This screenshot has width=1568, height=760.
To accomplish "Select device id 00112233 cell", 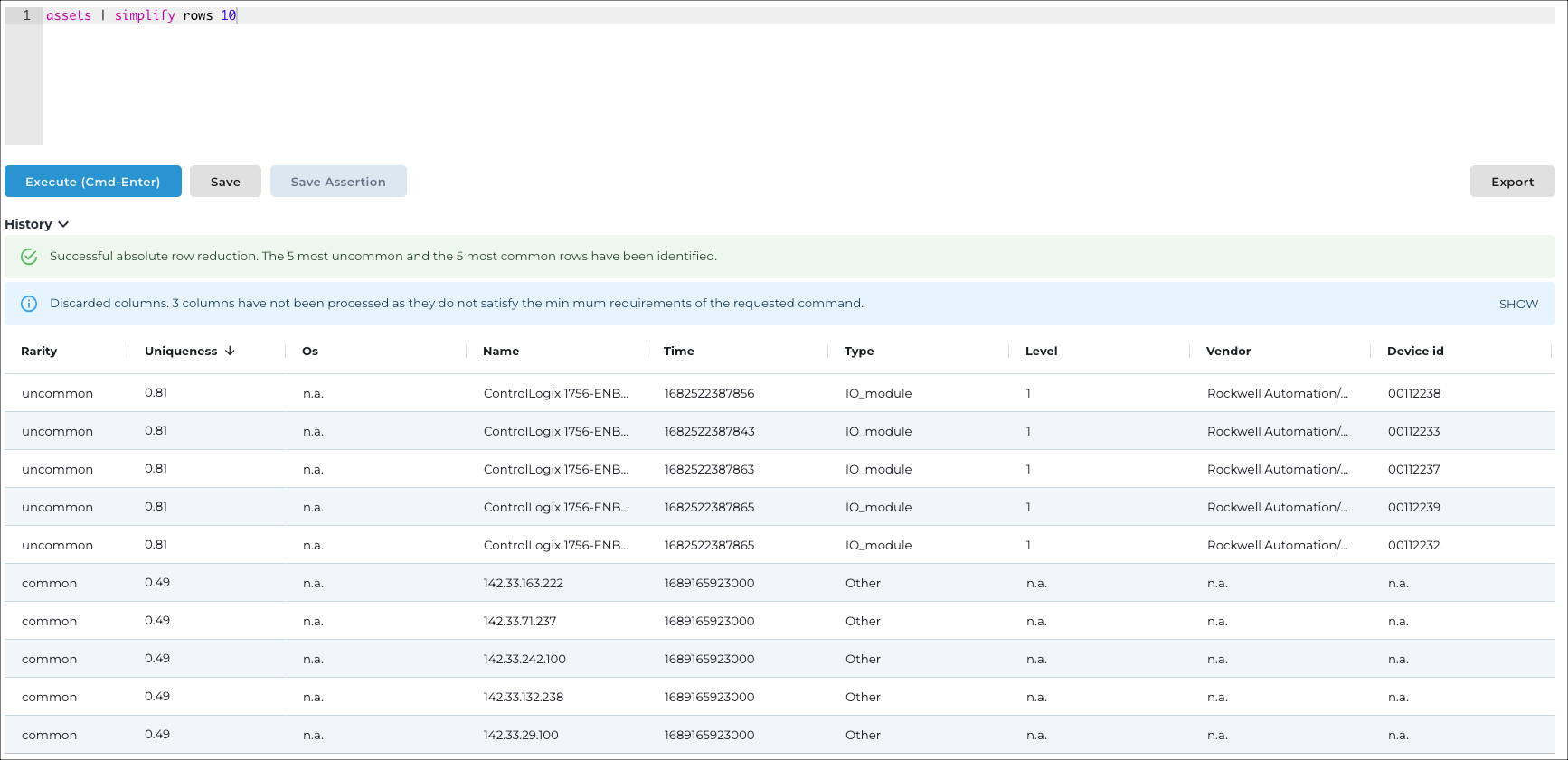I will click(1414, 431).
